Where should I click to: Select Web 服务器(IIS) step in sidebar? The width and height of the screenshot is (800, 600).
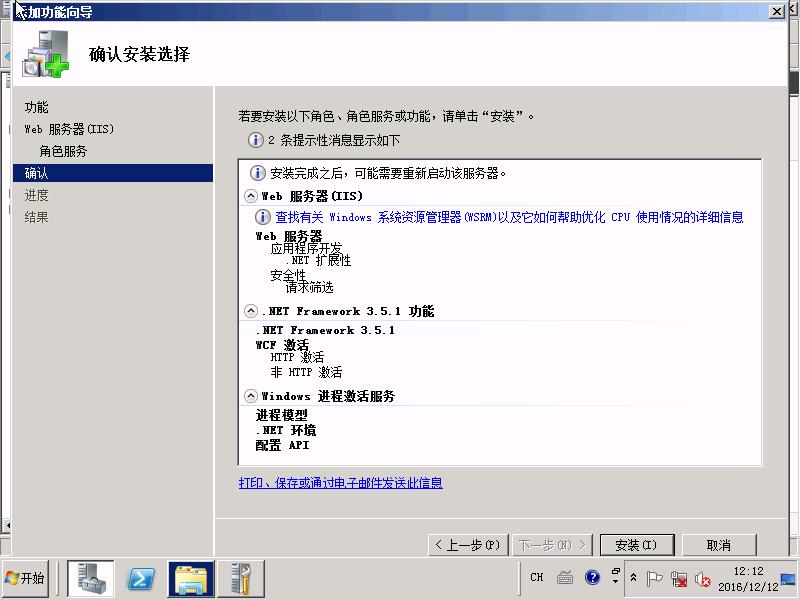tap(70, 129)
